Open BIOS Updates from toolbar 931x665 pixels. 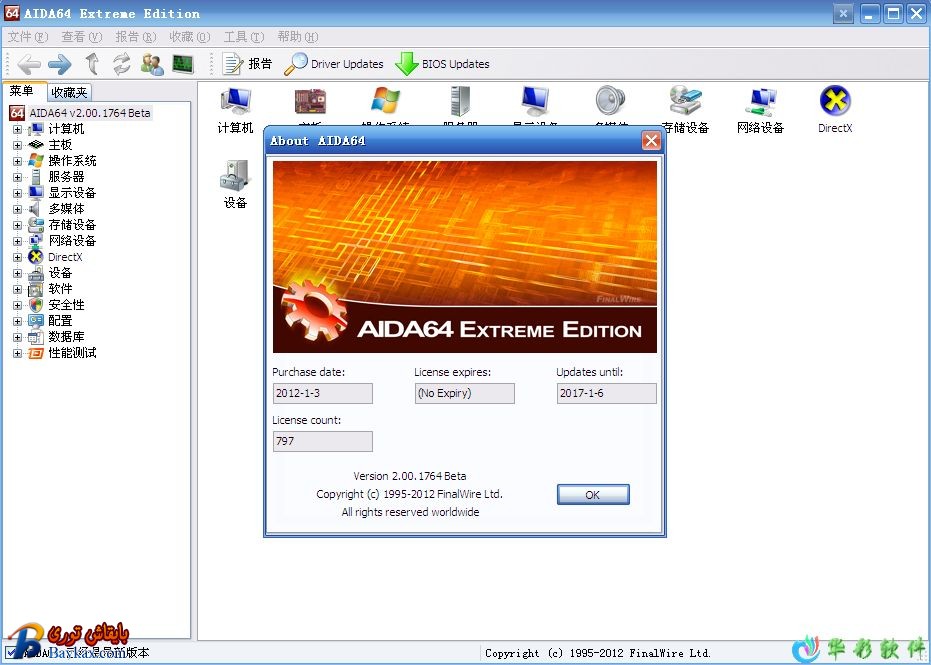coord(442,64)
